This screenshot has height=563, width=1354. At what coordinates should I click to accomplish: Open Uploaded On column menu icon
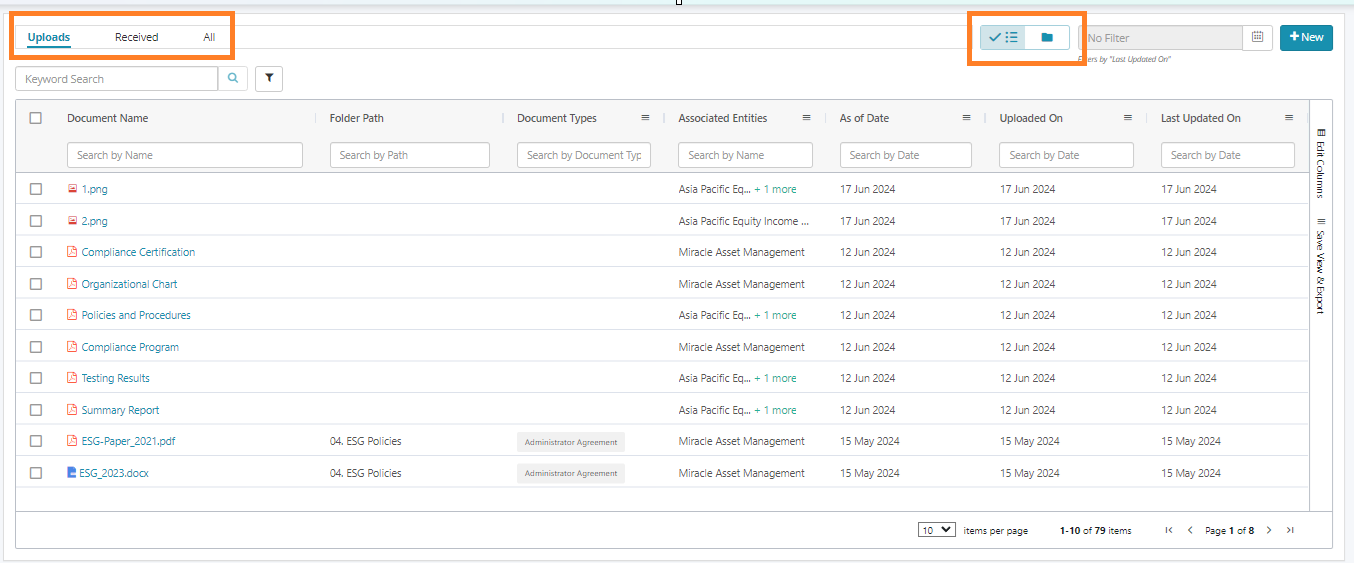(x=1127, y=118)
